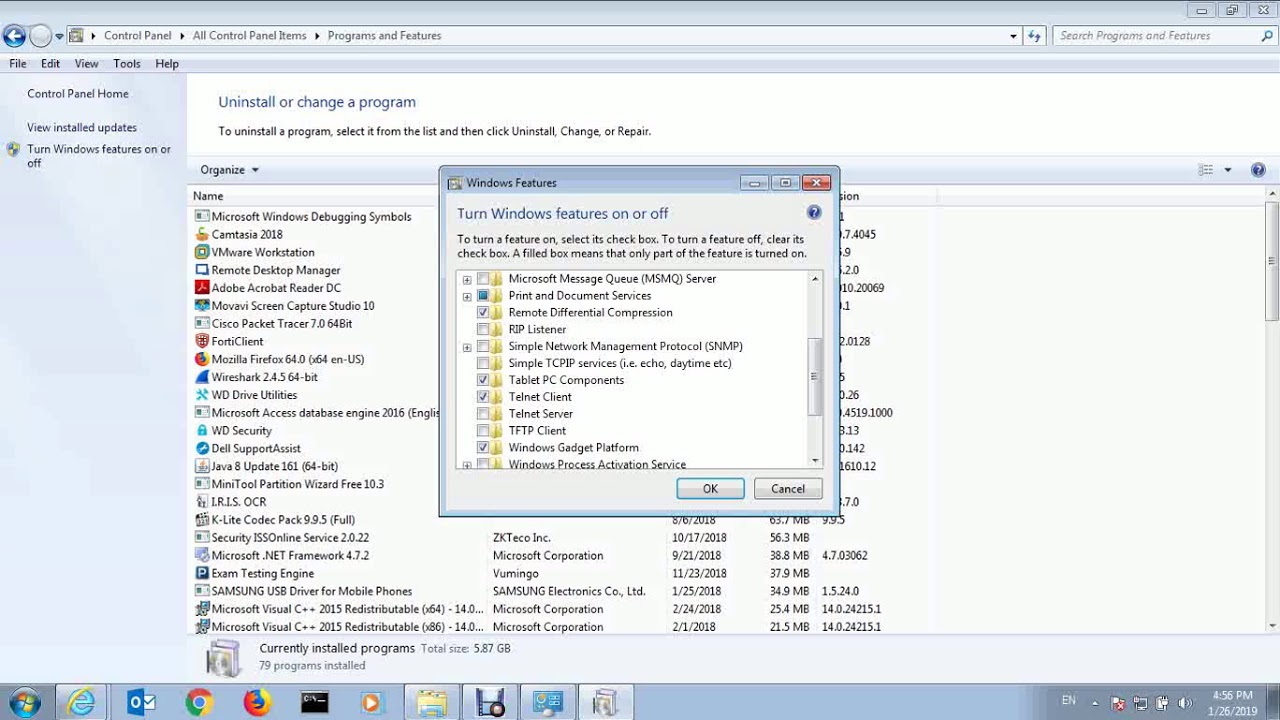The width and height of the screenshot is (1280, 720).
Task: Check Simple TCPIP services checkbox
Action: (x=484, y=363)
